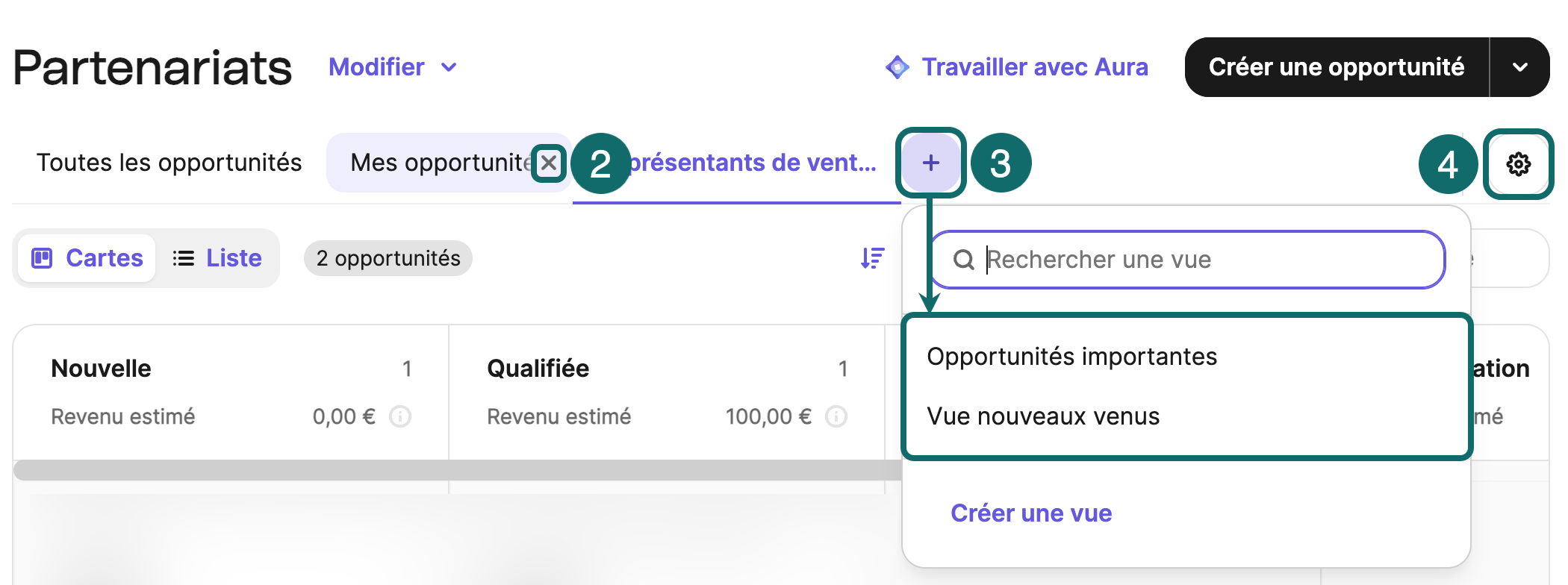Select Vue nouveaux venus view

point(1043,416)
